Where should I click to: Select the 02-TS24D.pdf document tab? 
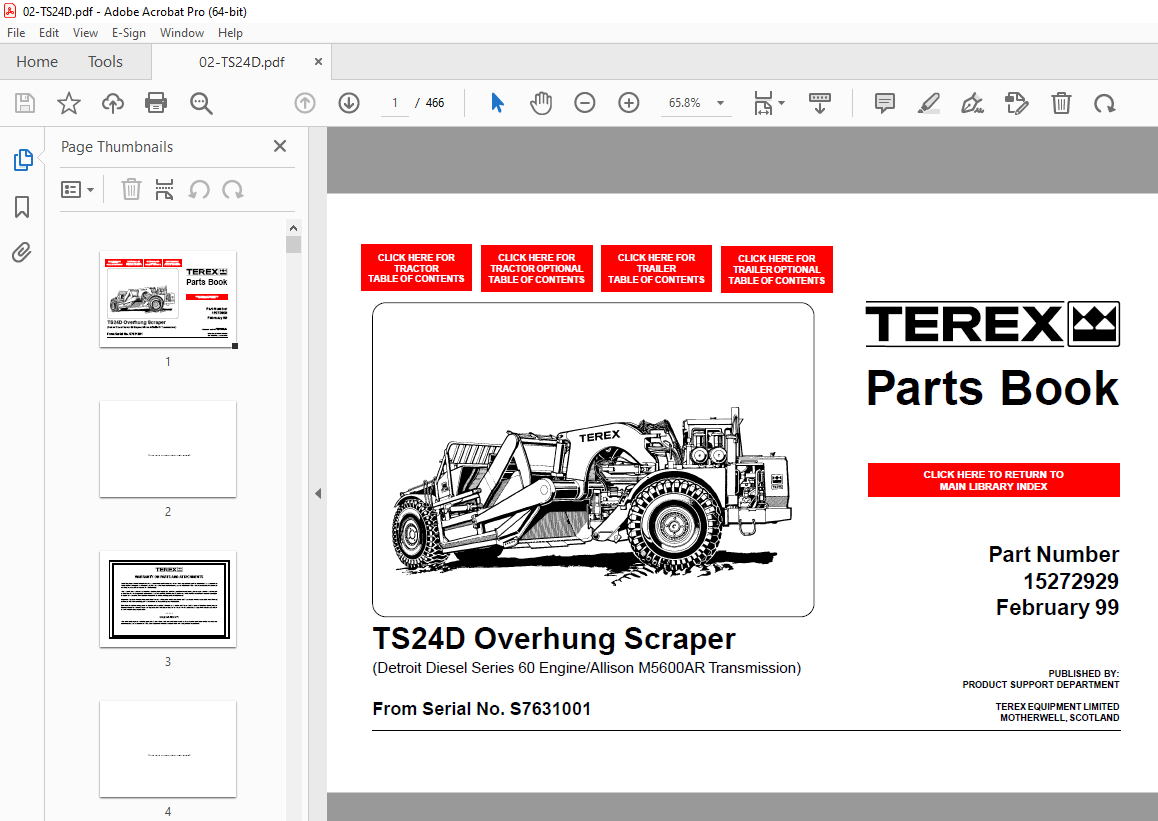coord(241,62)
